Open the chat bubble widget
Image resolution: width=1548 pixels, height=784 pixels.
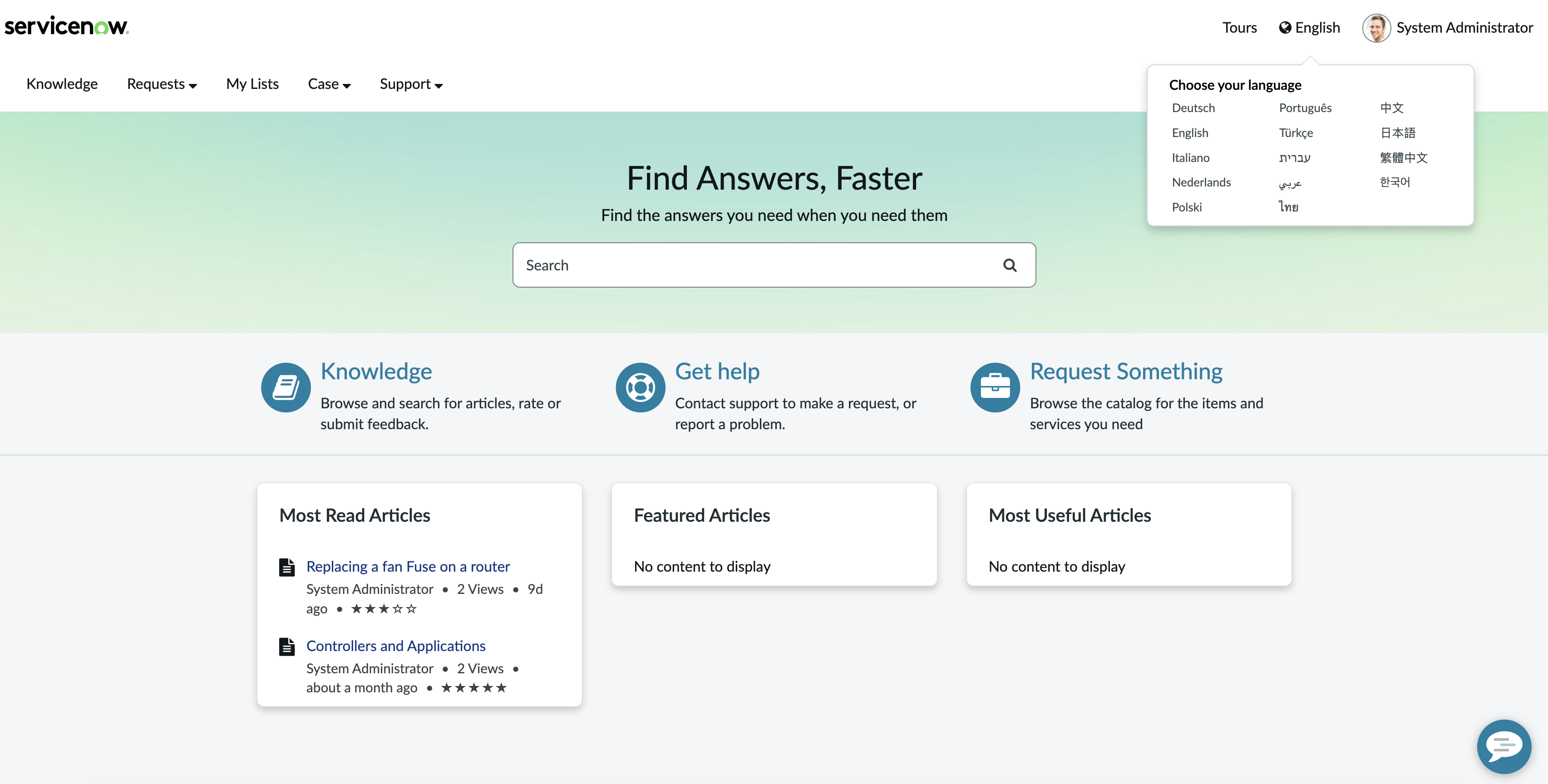tap(1504, 746)
